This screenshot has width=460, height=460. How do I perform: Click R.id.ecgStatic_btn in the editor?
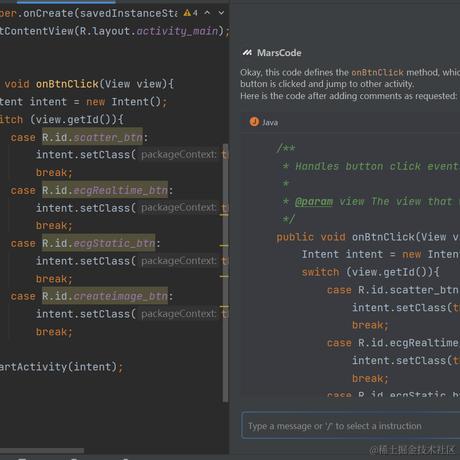(x=99, y=243)
